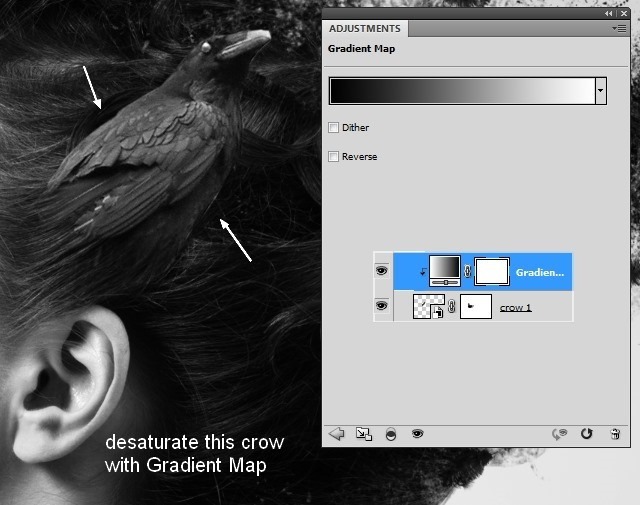Select the crow 1 layer mask thumbnail
640x505 pixels.
pos(476,306)
